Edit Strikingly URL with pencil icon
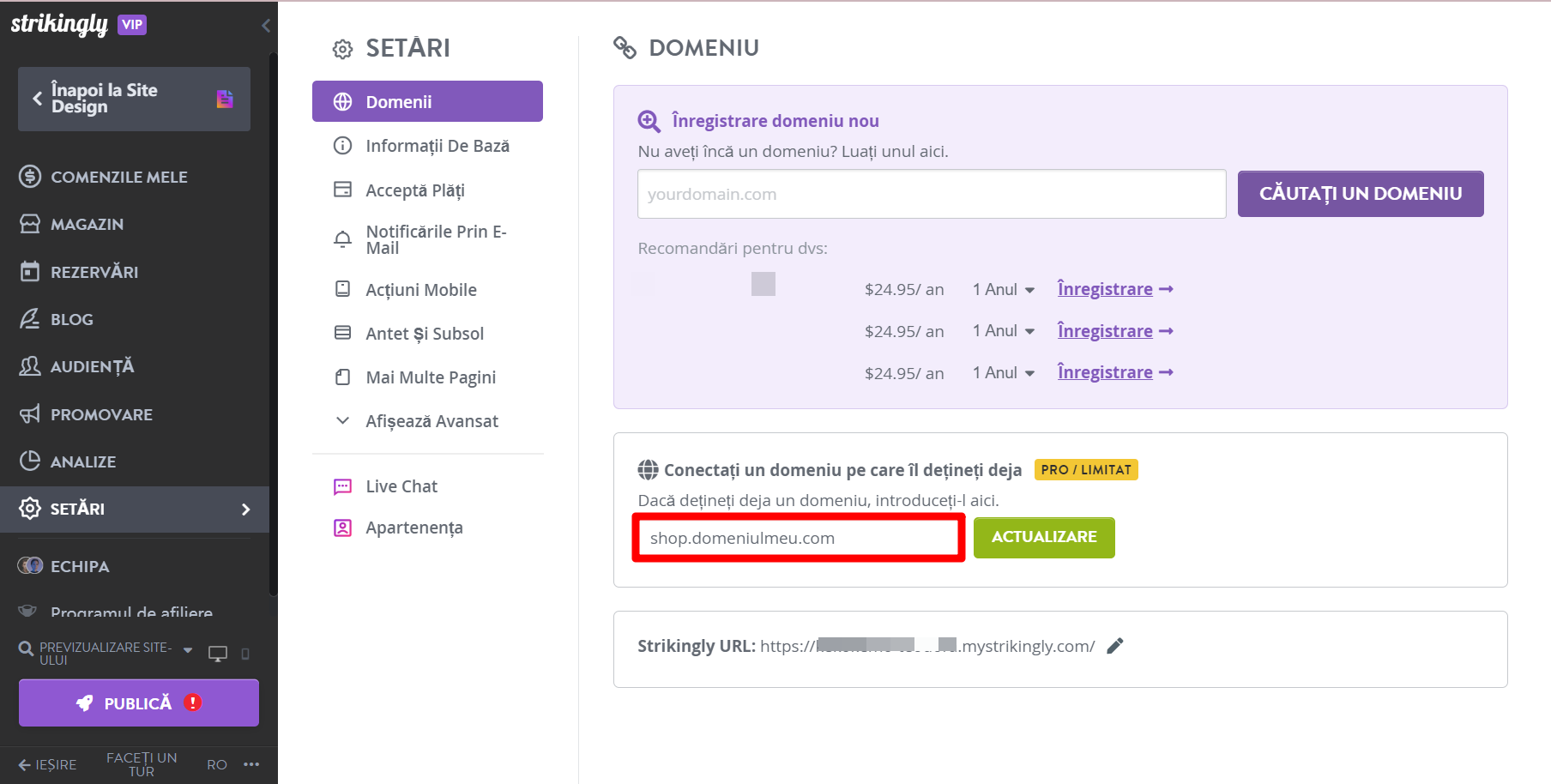 point(1114,646)
